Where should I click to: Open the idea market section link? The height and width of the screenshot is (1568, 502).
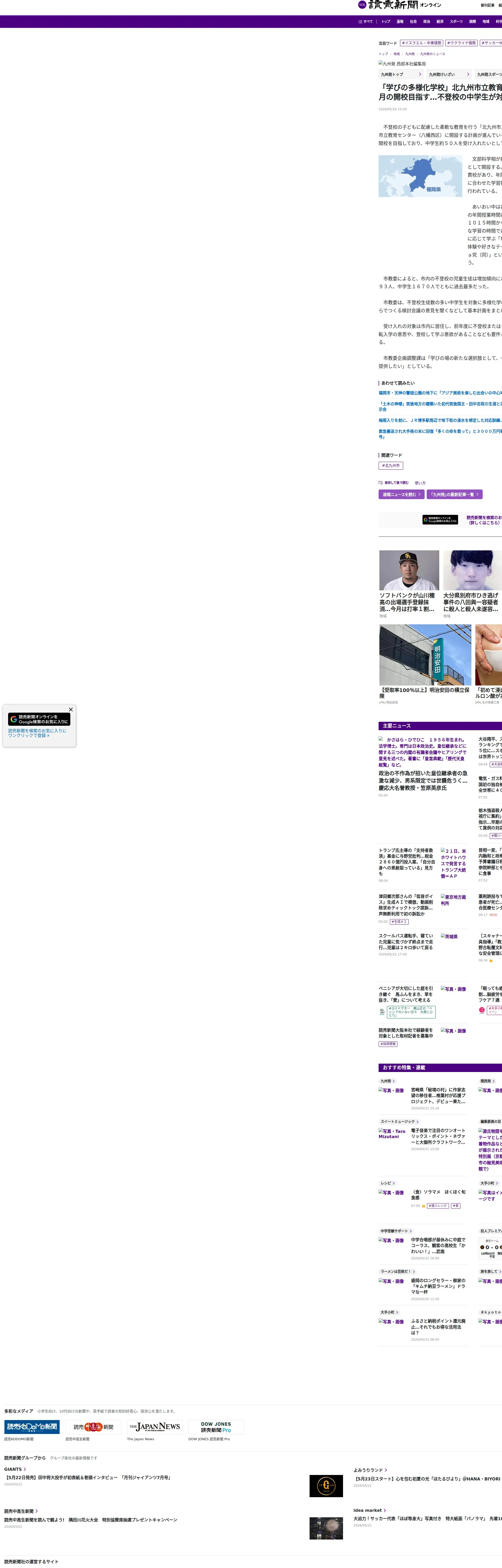click(x=370, y=1510)
